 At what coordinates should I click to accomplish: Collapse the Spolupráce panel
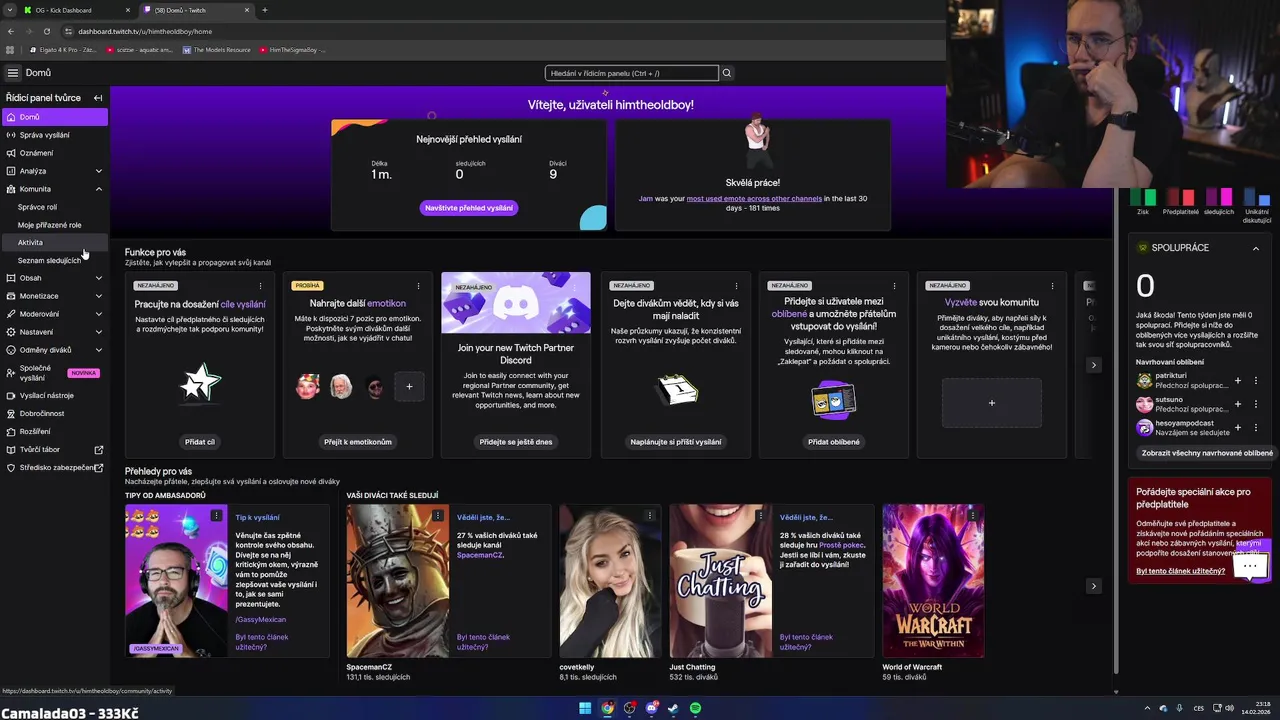click(1256, 248)
